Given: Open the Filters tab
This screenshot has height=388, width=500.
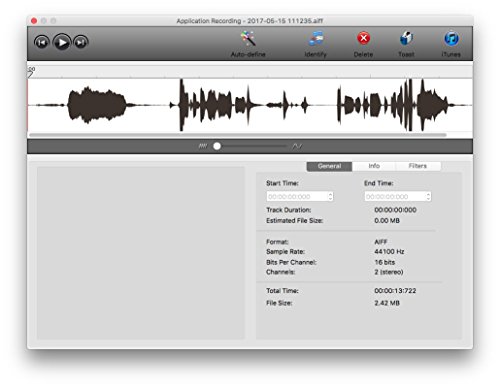Looking at the screenshot, I should [418, 166].
